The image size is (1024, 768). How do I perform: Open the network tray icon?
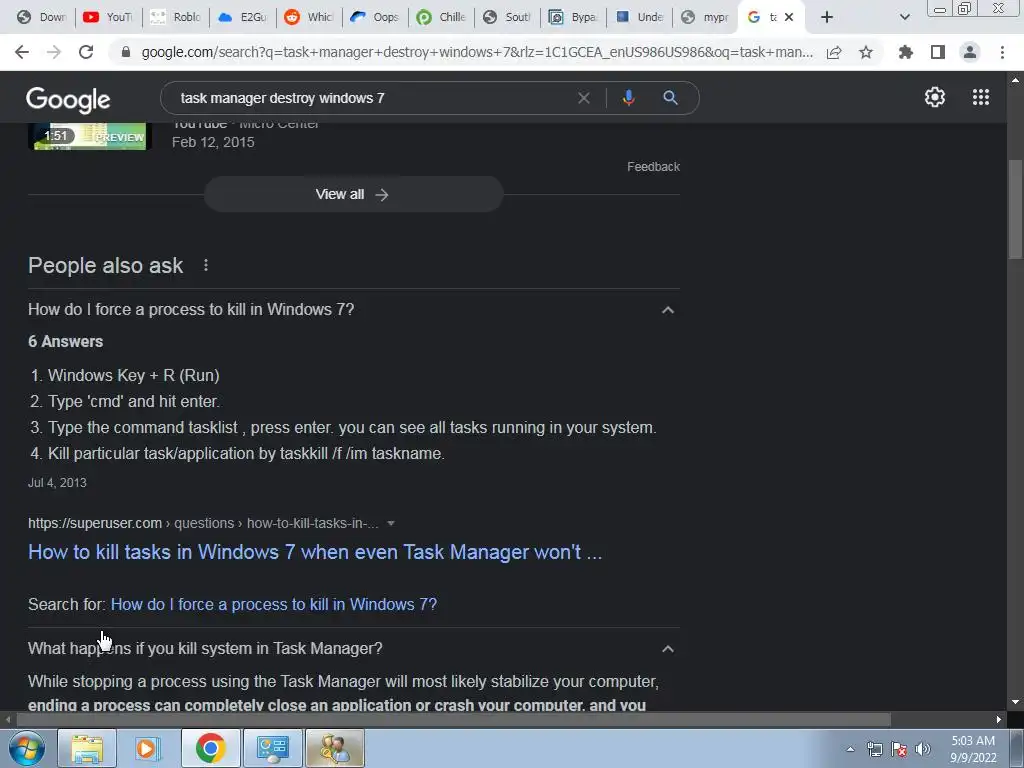point(874,749)
